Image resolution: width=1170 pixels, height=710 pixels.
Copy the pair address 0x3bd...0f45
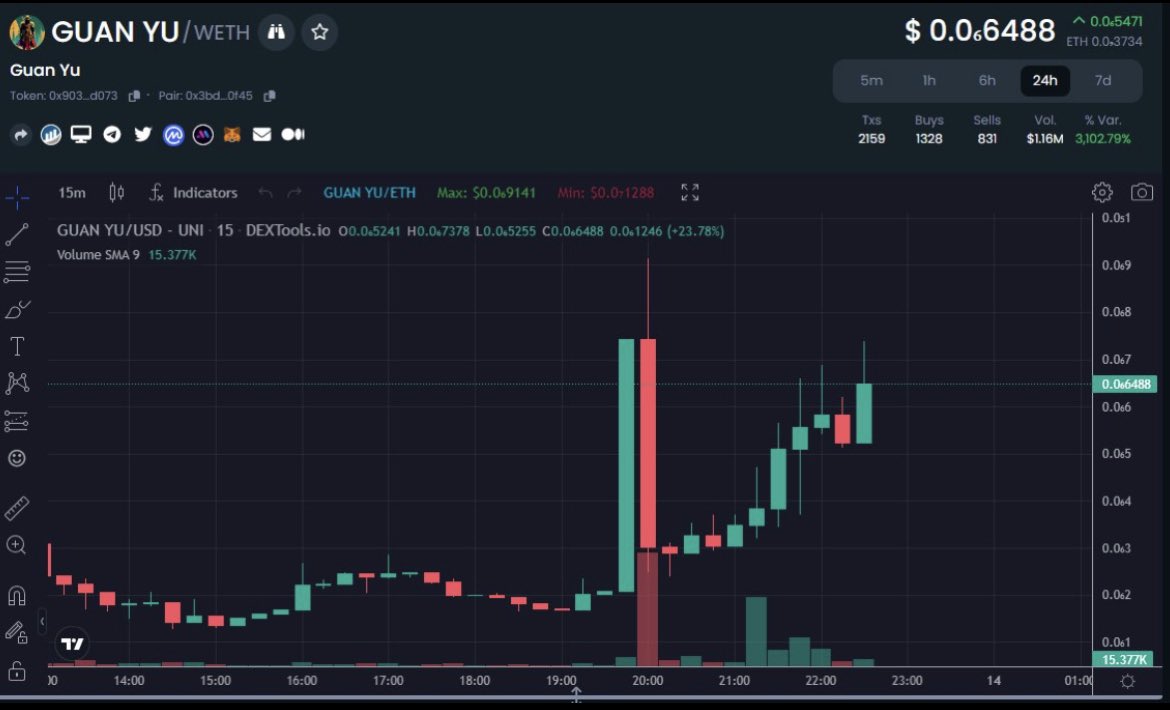point(269,96)
